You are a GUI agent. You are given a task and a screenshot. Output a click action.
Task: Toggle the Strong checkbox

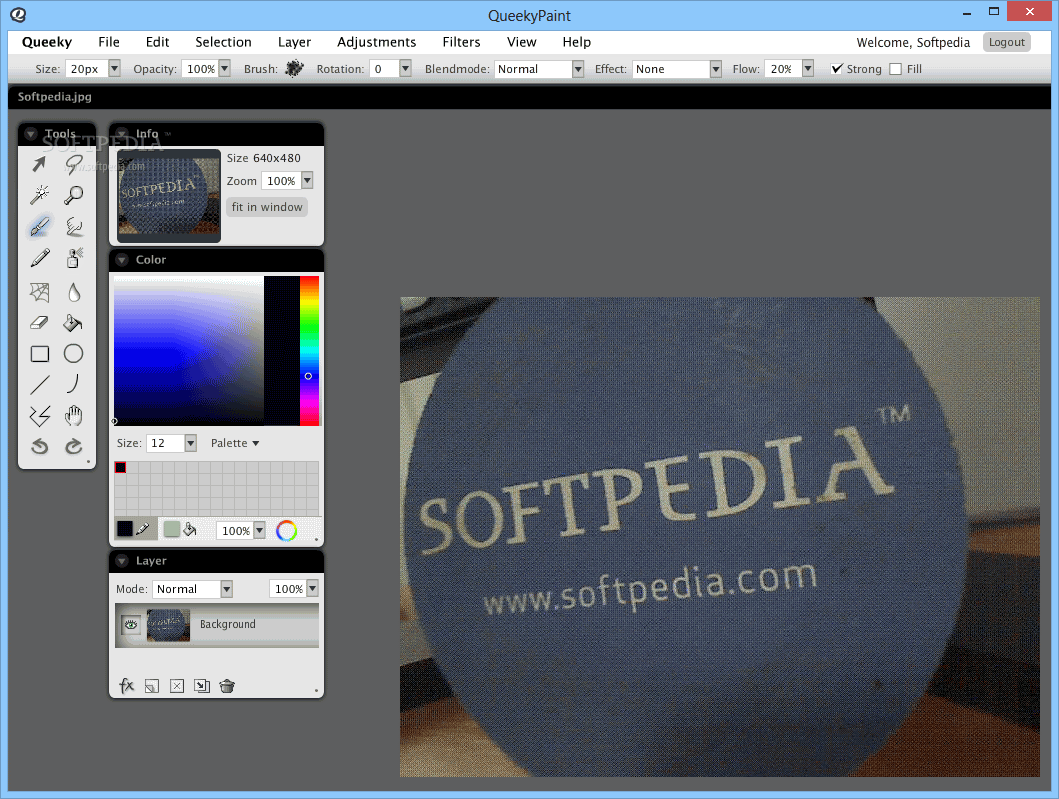837,69
